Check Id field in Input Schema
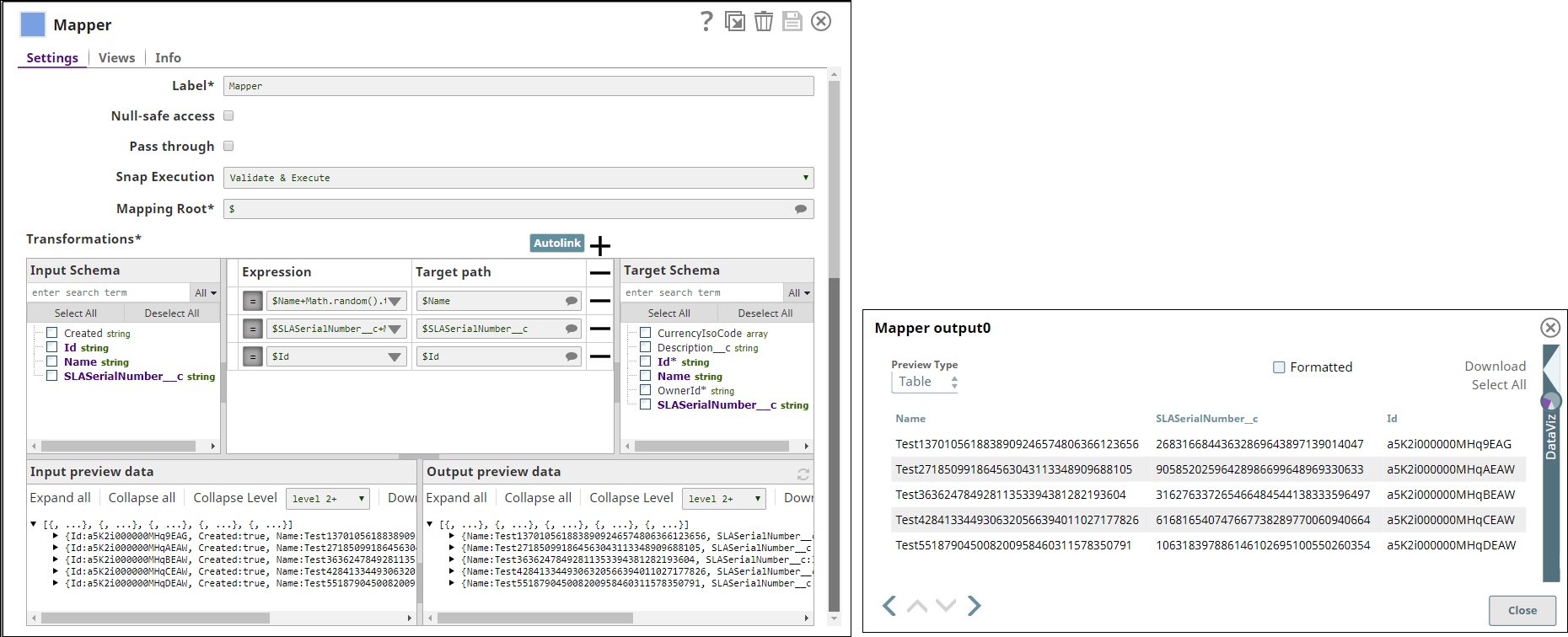This screenshot has width=1568, height=637. pos(52,347)
